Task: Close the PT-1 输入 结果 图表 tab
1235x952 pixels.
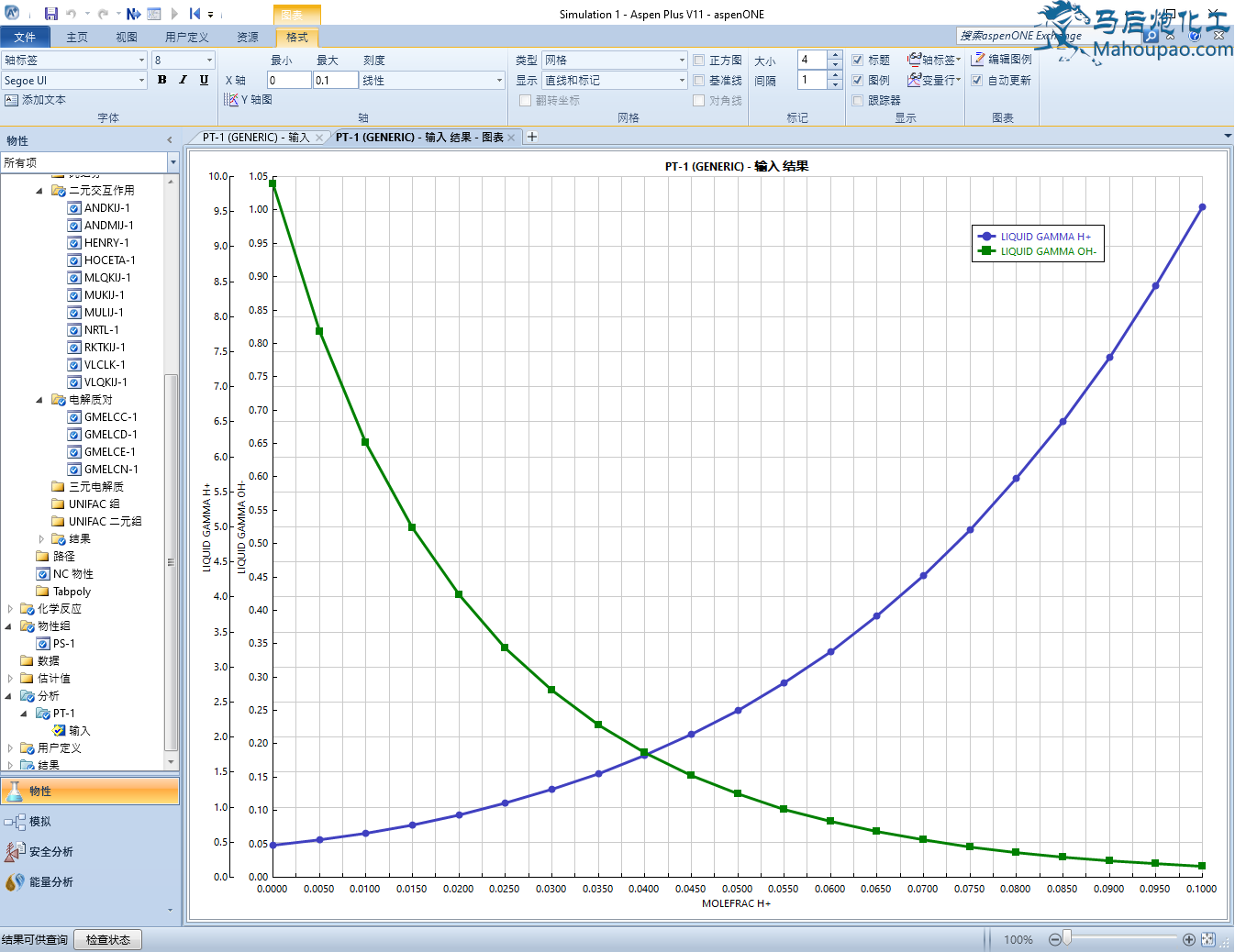Action: pos(511,138)
